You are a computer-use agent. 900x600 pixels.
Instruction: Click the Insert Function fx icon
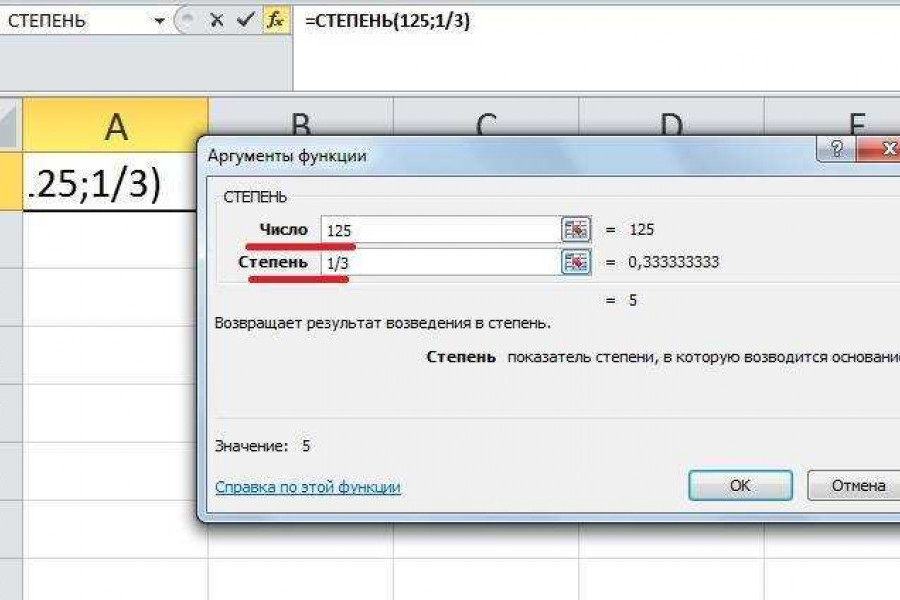(x=275, y=21)
